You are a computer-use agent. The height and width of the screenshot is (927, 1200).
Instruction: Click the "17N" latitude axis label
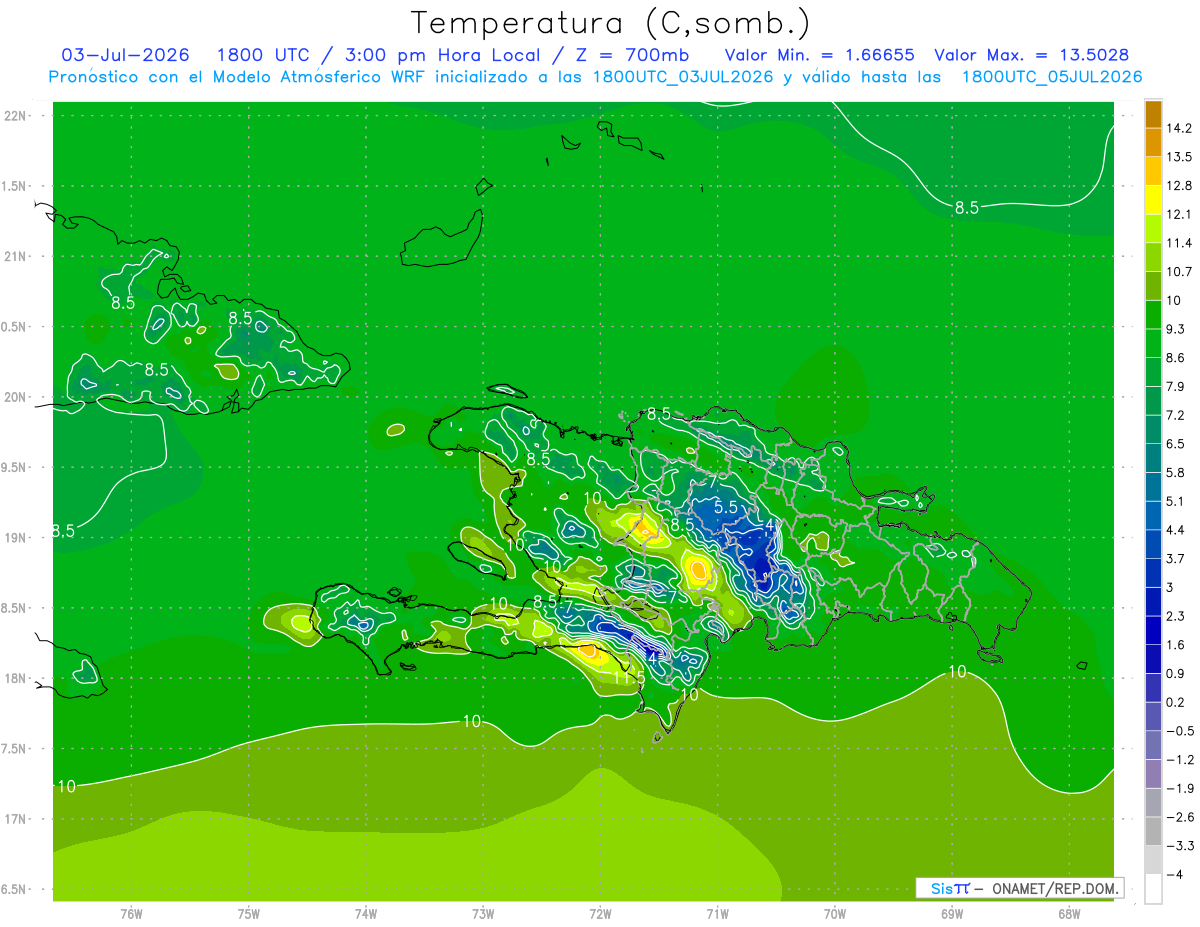(x=15, y=819)
